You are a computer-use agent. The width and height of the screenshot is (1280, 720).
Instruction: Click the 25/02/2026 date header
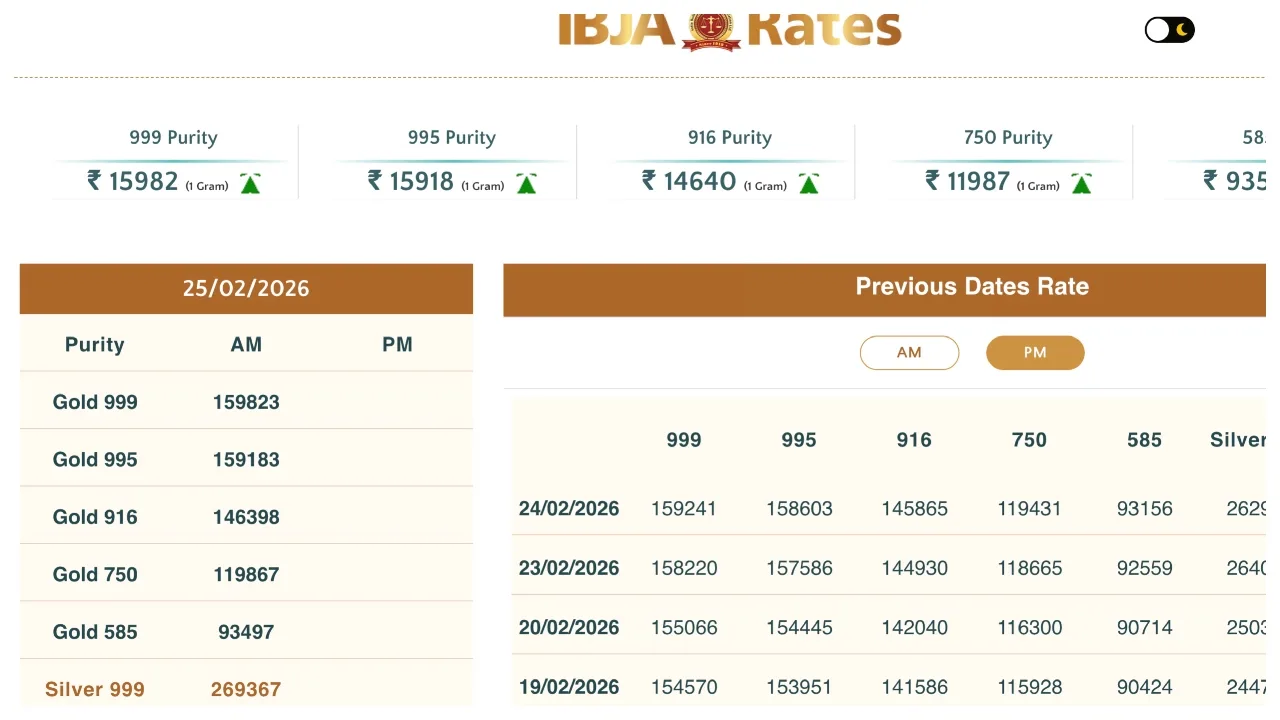(x=246, y=289)
